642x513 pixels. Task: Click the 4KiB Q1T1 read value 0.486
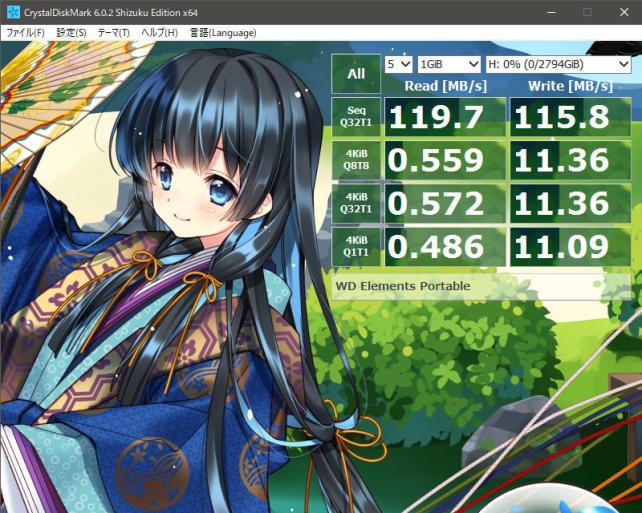[445, 247]
